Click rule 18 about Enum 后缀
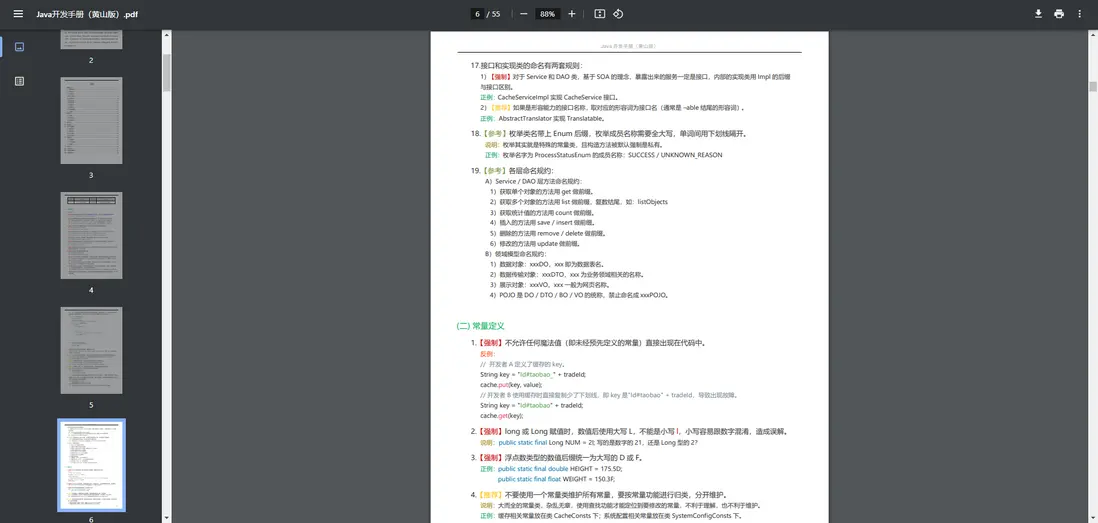This screenshot has height=523, width=1098. (609, 134)
